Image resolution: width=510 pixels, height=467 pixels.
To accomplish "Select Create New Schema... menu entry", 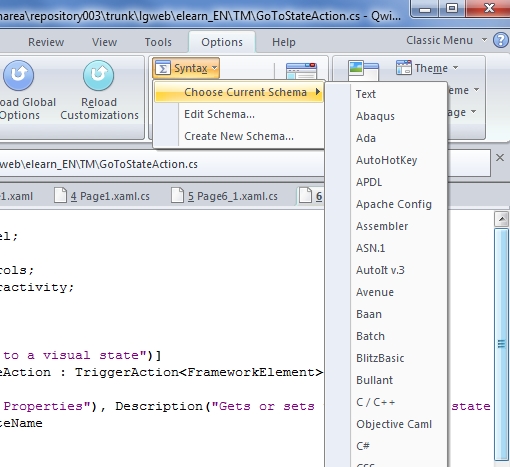I will click(239, 136).
